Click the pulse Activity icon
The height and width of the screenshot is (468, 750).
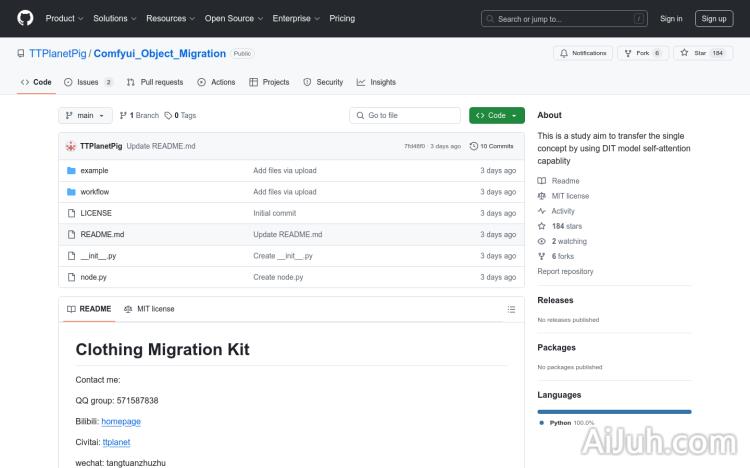[x=541, y=211]
